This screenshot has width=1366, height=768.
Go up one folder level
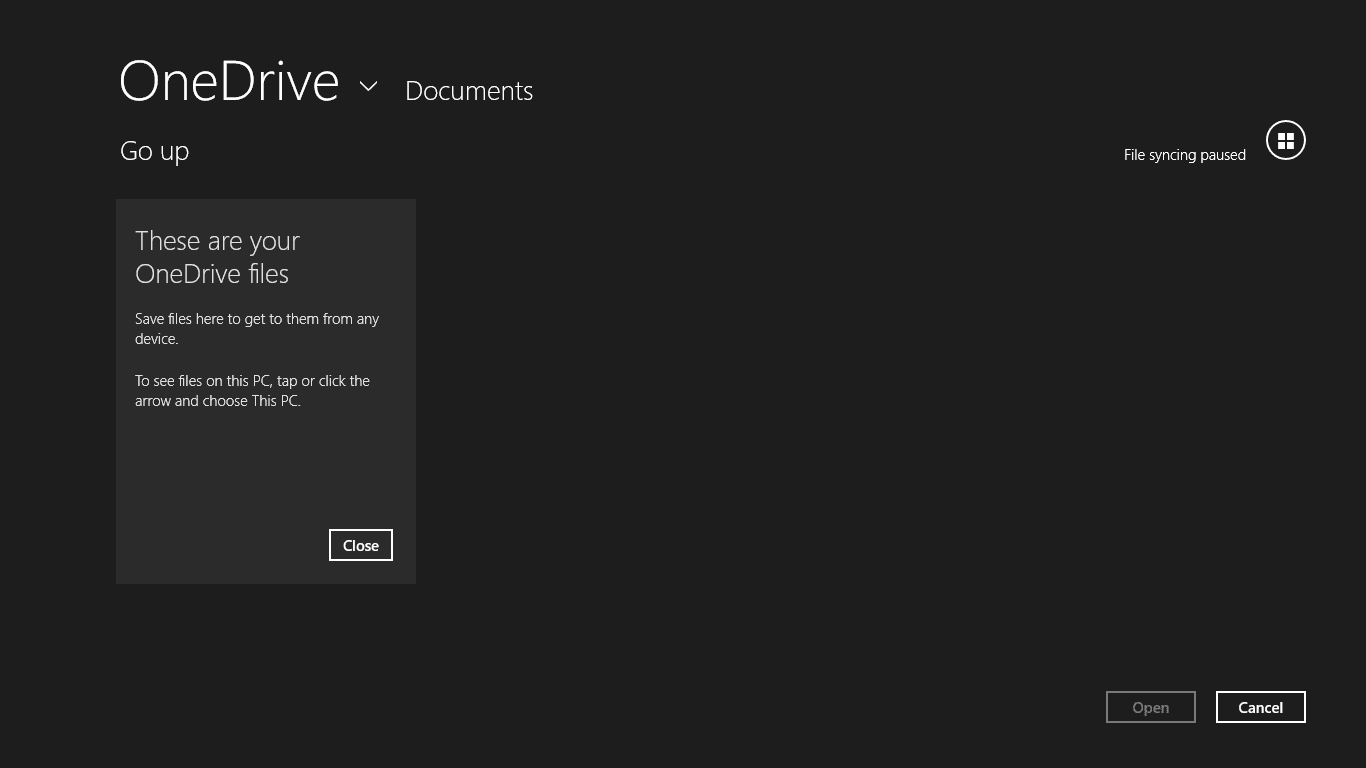coord(155,151)
